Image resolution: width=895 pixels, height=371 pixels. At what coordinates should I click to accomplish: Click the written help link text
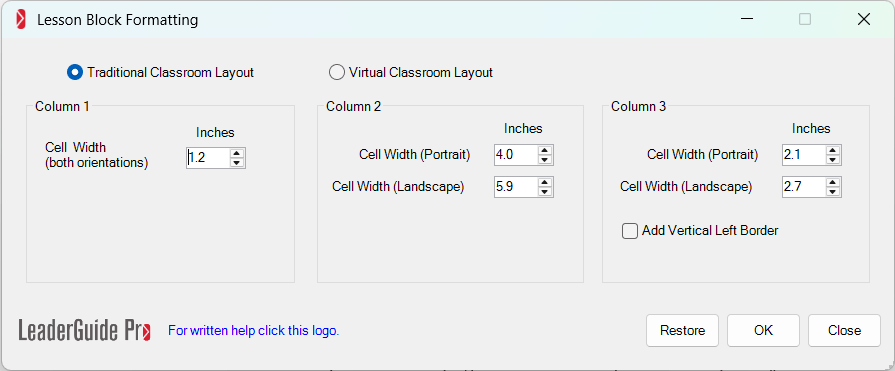pos(253,330)
